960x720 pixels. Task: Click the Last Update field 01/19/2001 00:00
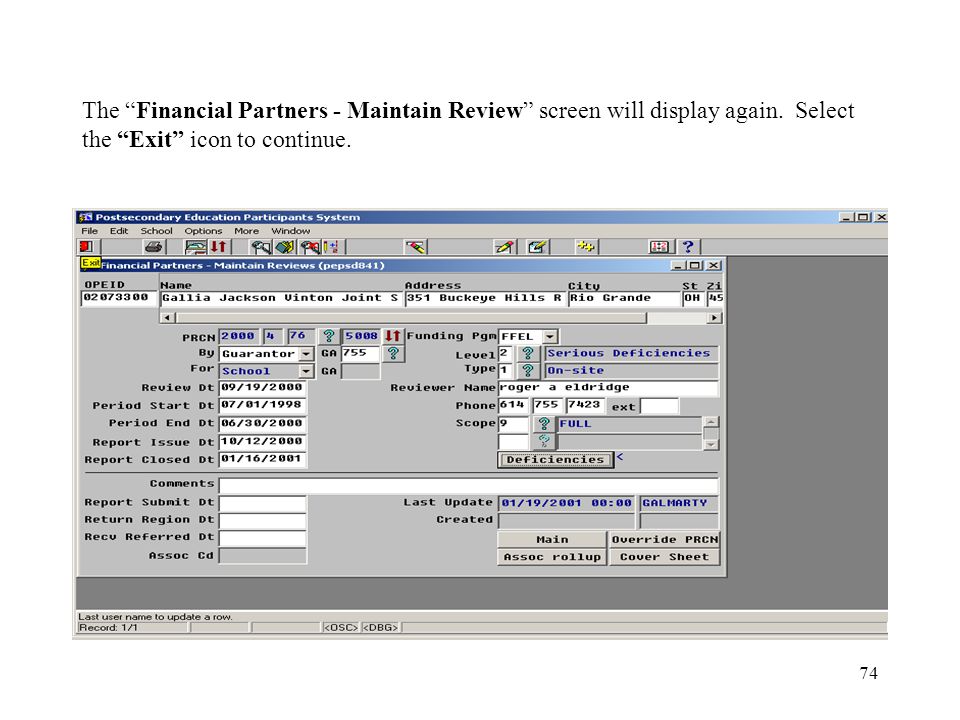(x=567, y=503)
